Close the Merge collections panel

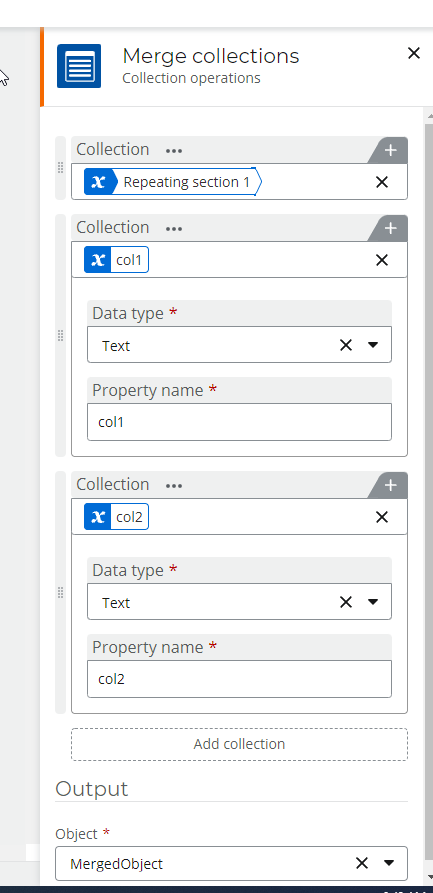coord(414,54)
